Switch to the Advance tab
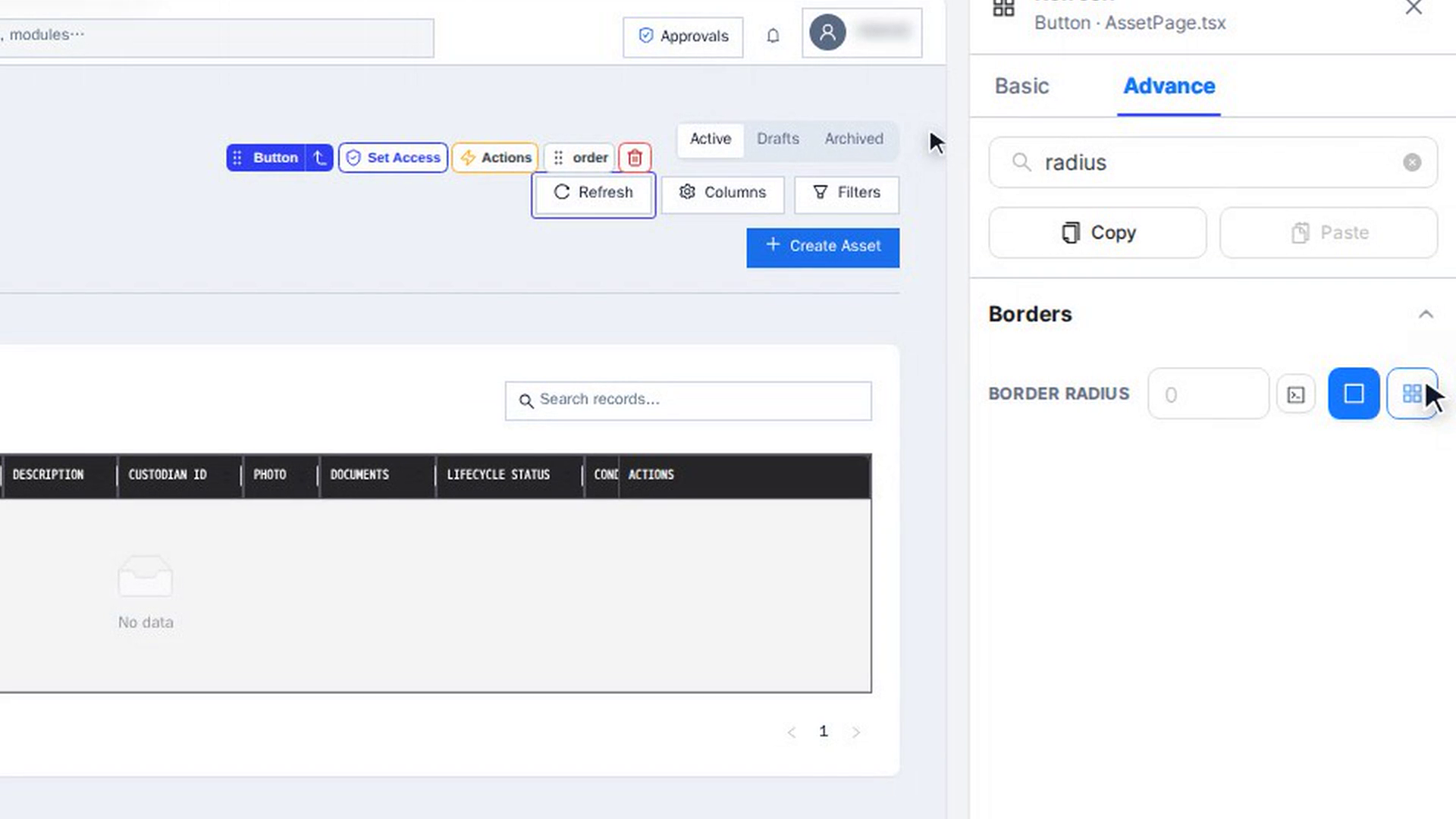This screenshot has width=1456, height=819. tap(1169, 86)
